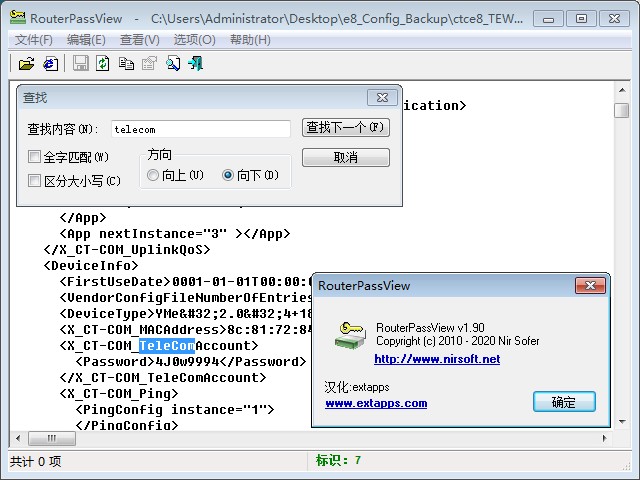Click the X_CT-COM_MACAddress line
Image resolution: width=640 pixels, height=480 pixels.
(x=185, y=330)
